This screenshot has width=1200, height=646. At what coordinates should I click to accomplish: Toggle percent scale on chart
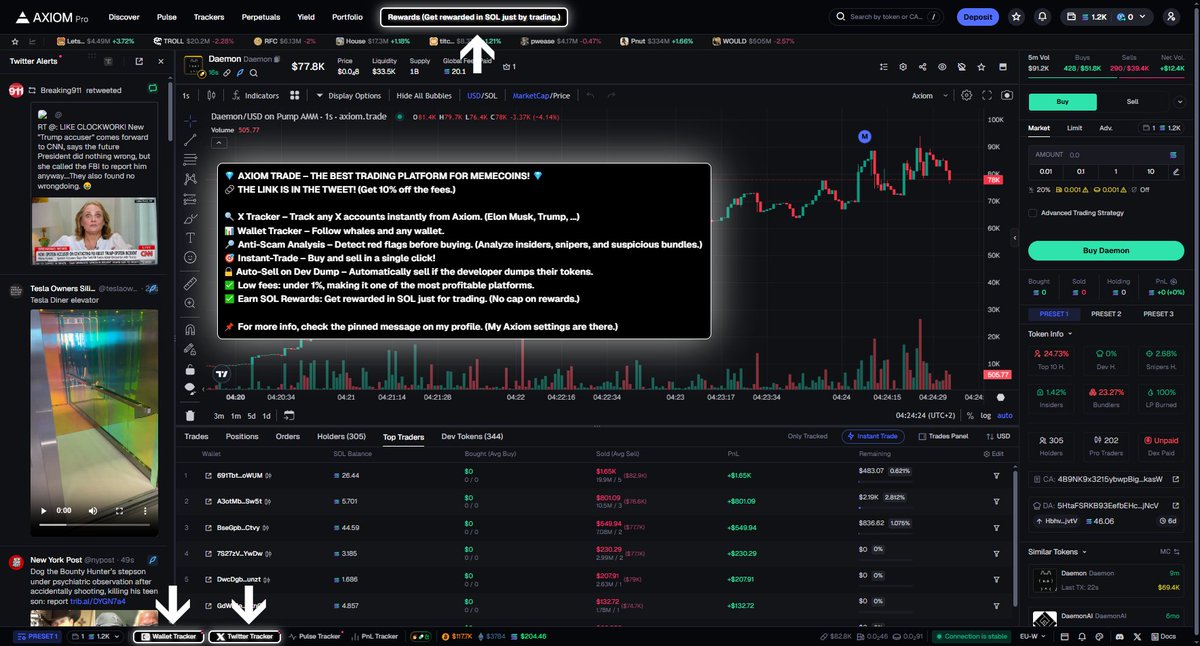tap(970, 415)
